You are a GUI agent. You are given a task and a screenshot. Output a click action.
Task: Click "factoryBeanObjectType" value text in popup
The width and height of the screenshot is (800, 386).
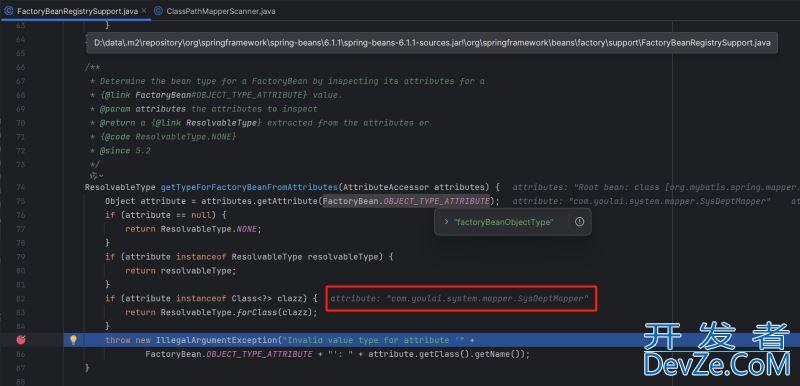click(x=504, y=222)
